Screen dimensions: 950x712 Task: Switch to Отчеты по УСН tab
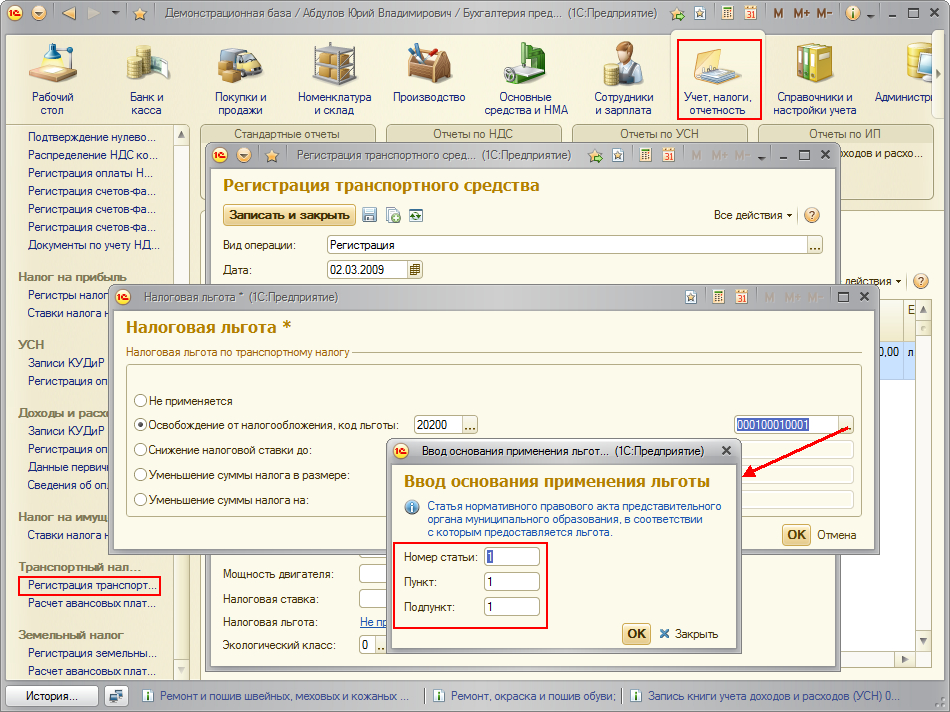tap(659, 134)
